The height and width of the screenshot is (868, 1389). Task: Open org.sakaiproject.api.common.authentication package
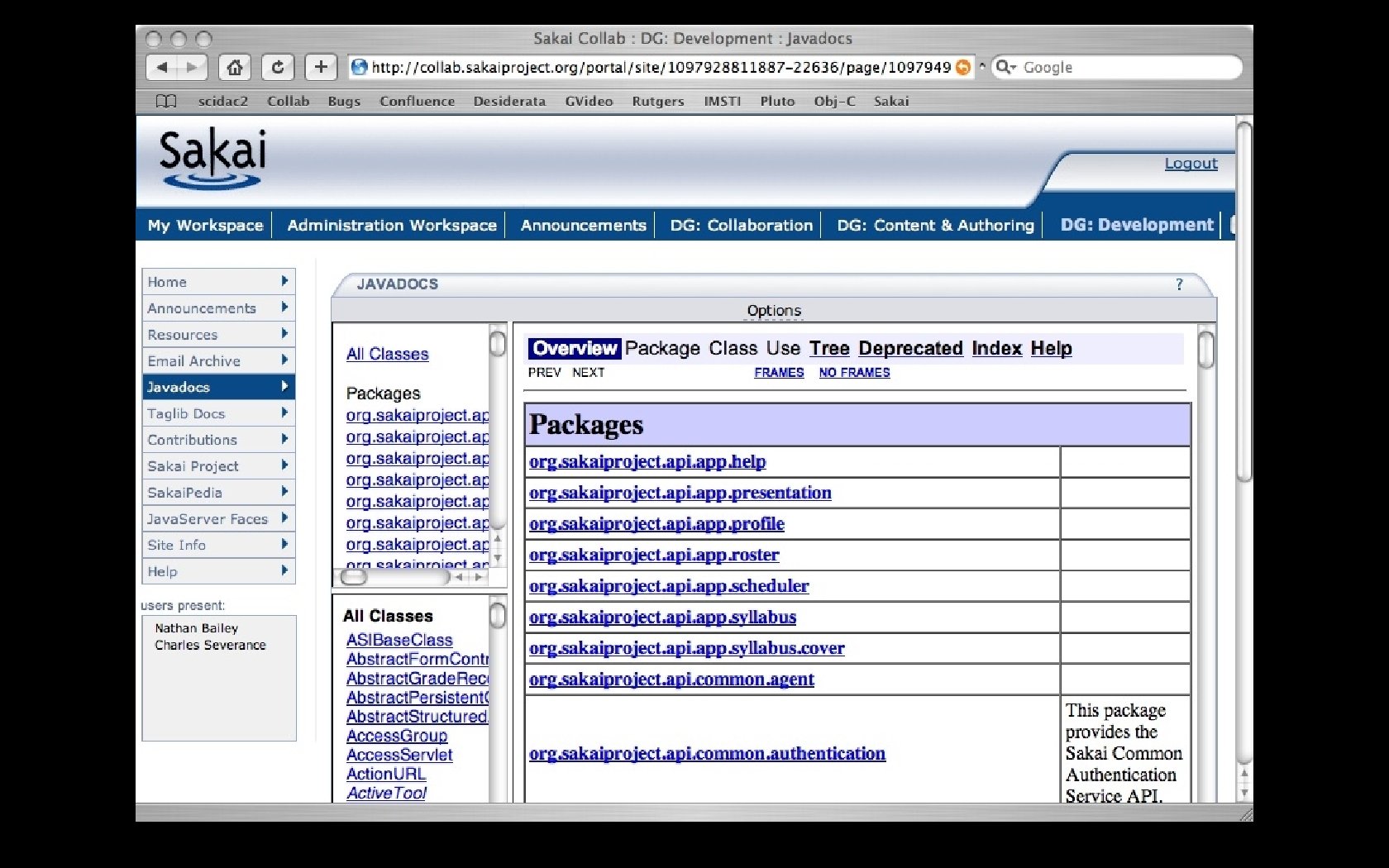point(707,753)
